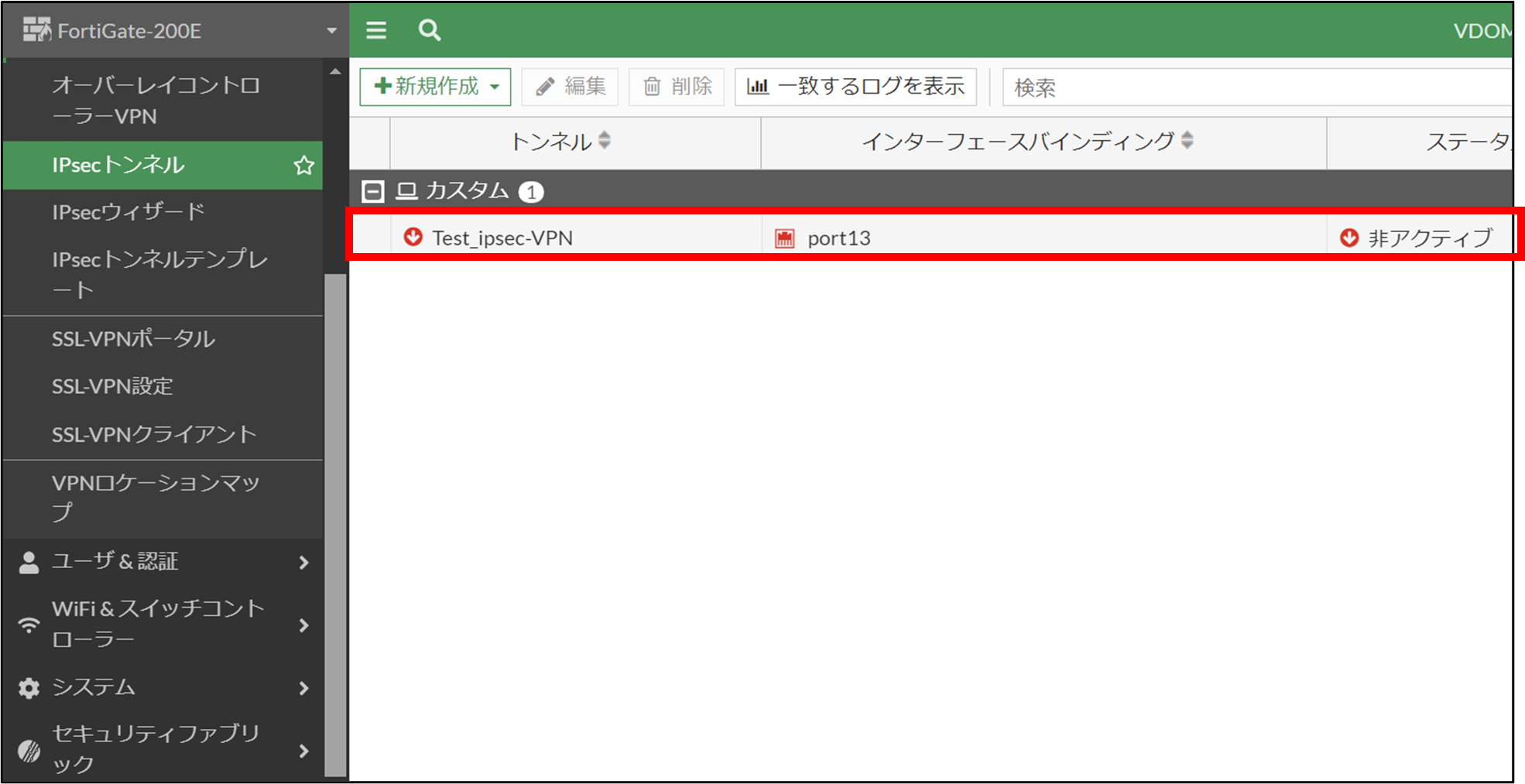Click the 非アクティブ status icon
The width and height of the screenshot is (1525, 784).
point(1349,238)
